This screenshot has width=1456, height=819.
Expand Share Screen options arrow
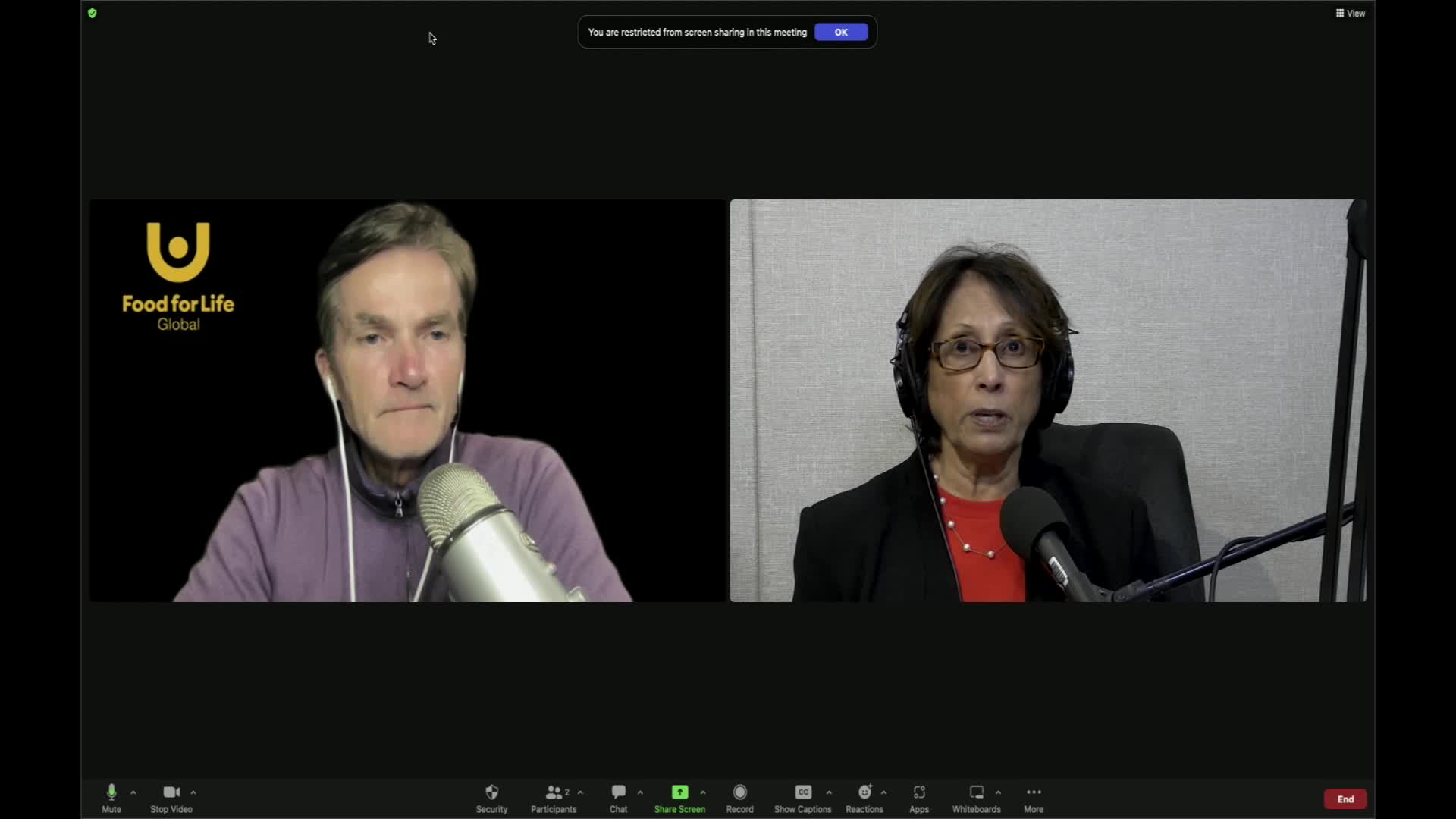point(703,792)
